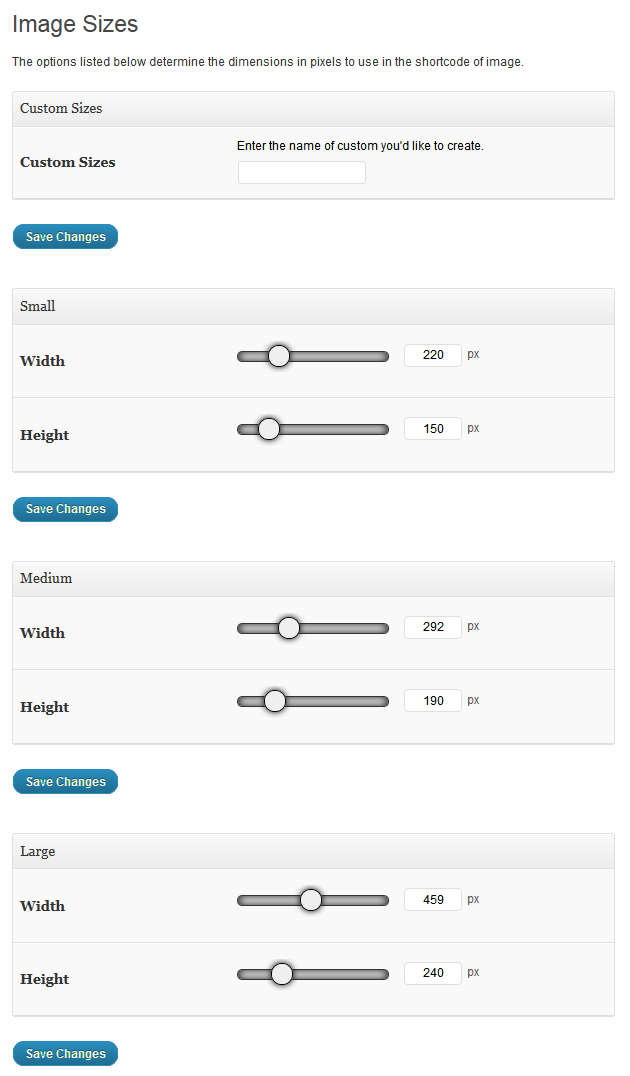
Task: Save changes for the Large section
Action: [65, 1054]
